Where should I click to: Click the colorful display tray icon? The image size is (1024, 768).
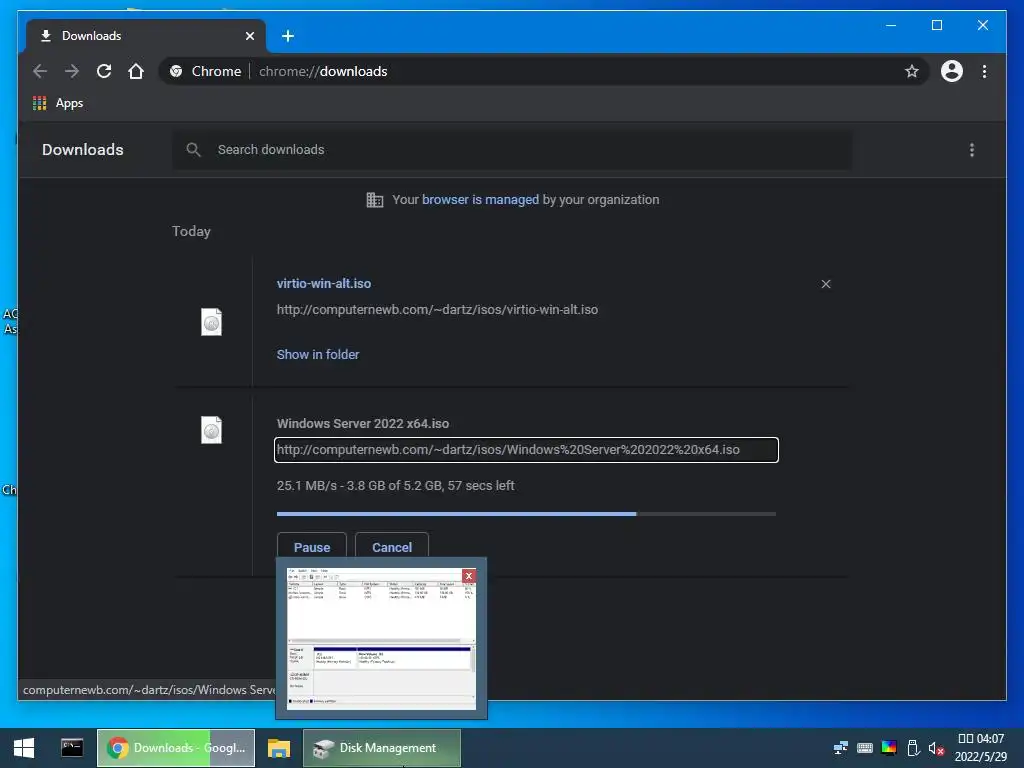click(889, 748)
